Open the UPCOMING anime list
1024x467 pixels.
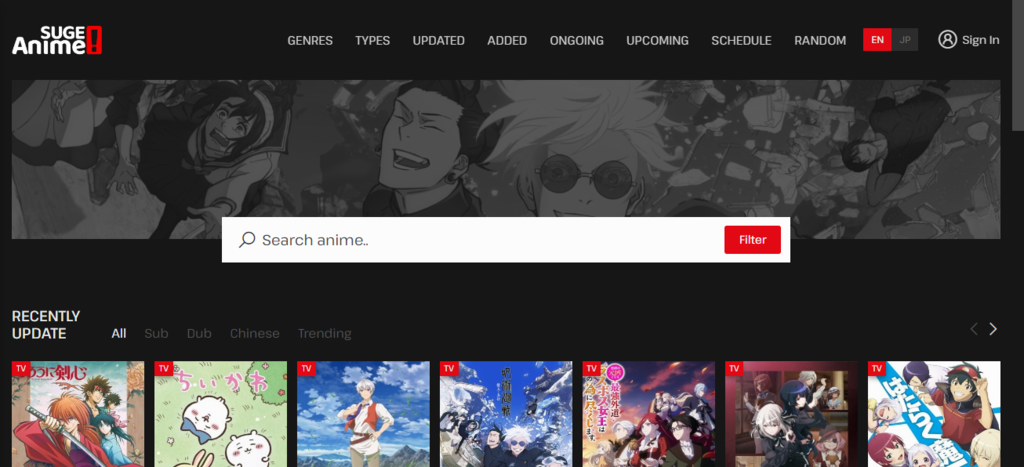657,40
